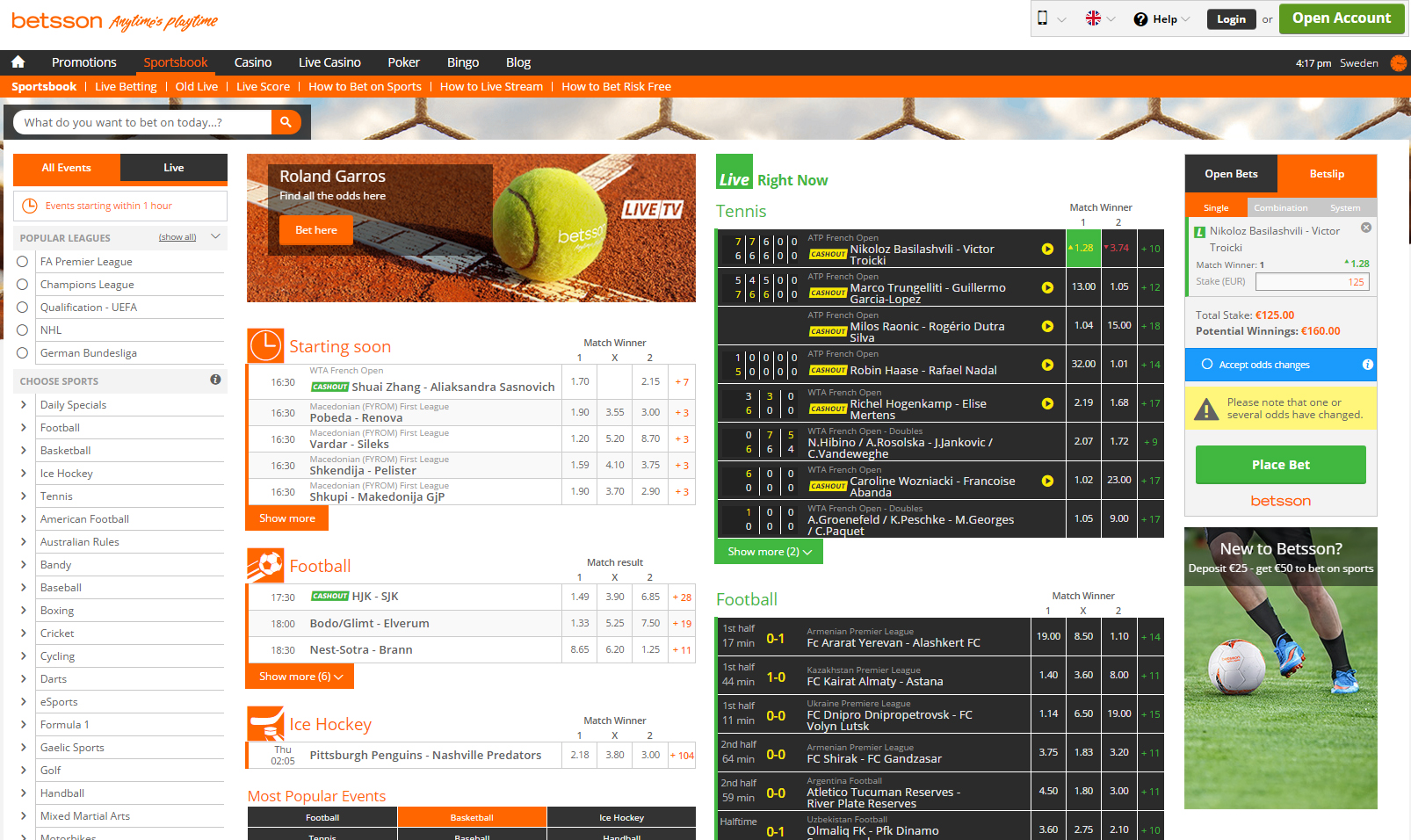Play the live stream for Basilashvili - Troicki
The height and width of the screenshot is (840, 1411).
click(x=1047, y=249)
